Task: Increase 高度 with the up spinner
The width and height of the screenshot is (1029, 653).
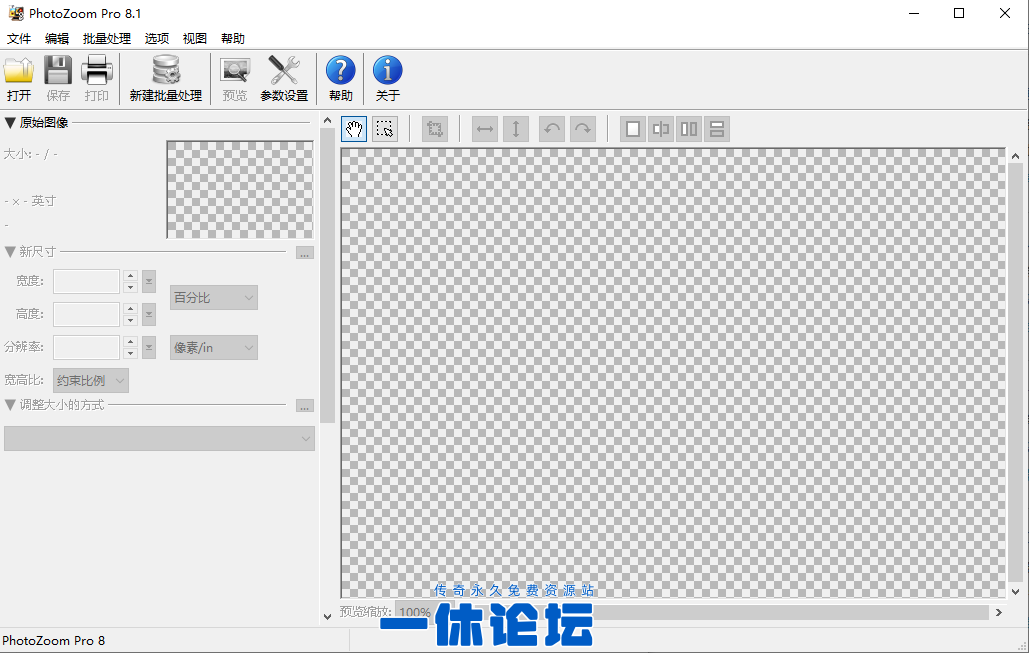Action: pyautogui.click(x=131, y=308)
